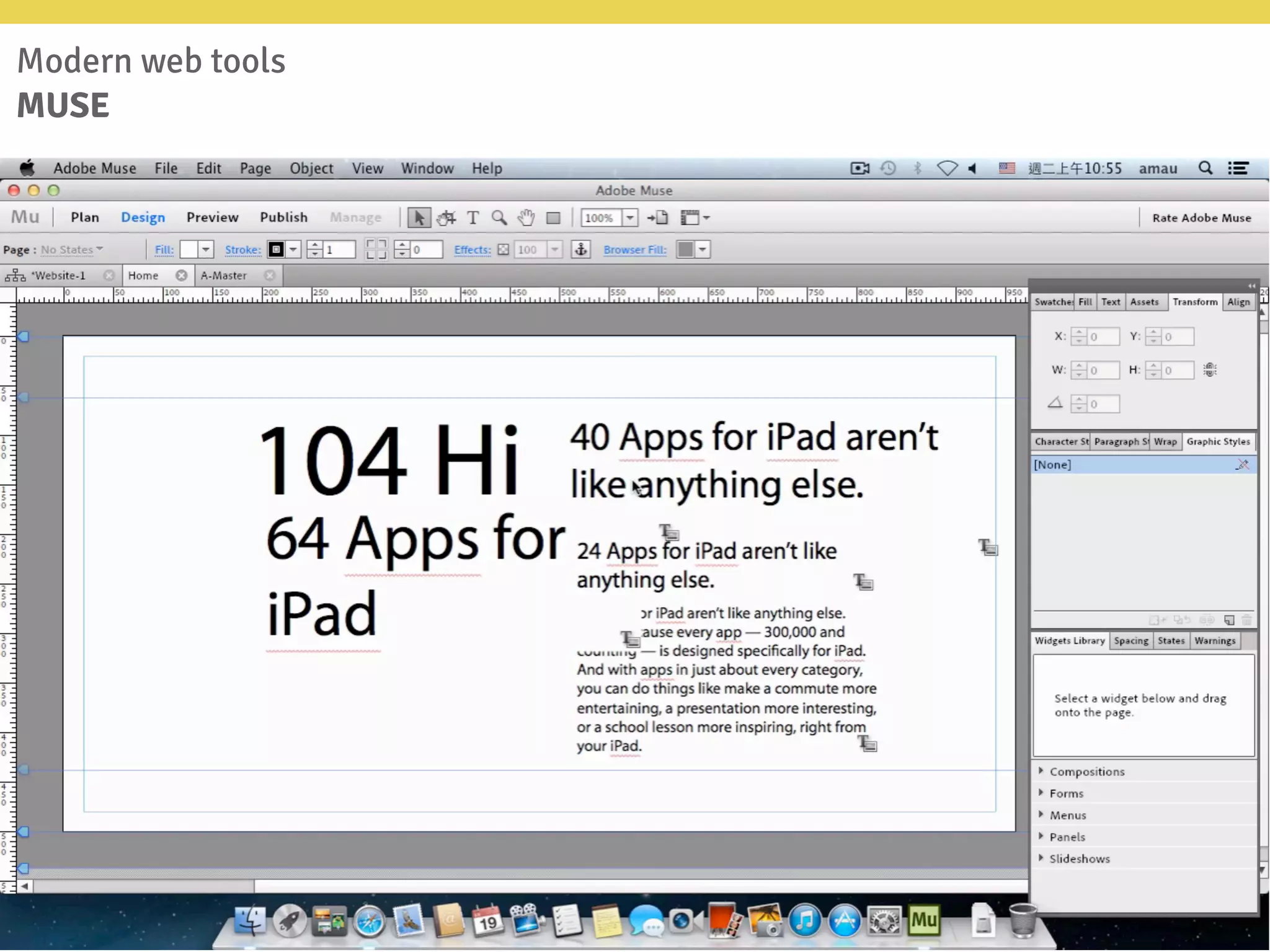Image resolution: width=1270 pixels, height=952 pixels.
Task: Click the new graphic style icon
Action: click(1229, 620)
